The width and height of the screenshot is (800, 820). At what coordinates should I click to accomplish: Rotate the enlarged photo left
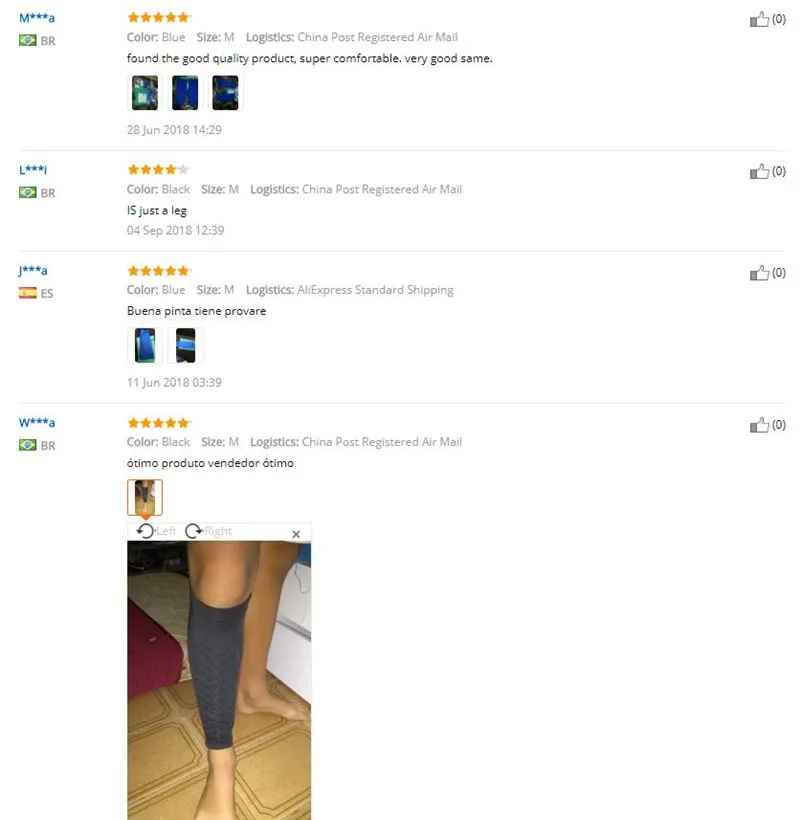tap(156, 531)
